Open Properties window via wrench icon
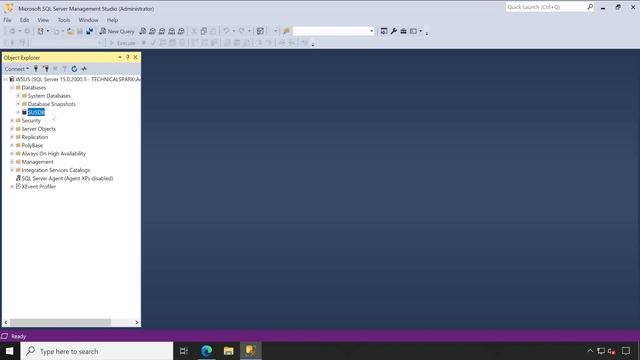 [x=394, y=31]
